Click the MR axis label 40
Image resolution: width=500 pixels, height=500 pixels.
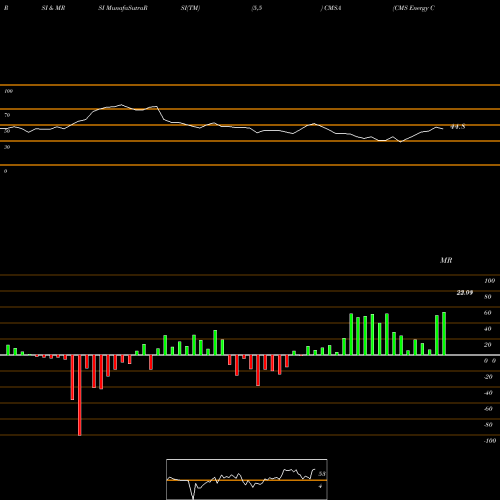(488, 329)
